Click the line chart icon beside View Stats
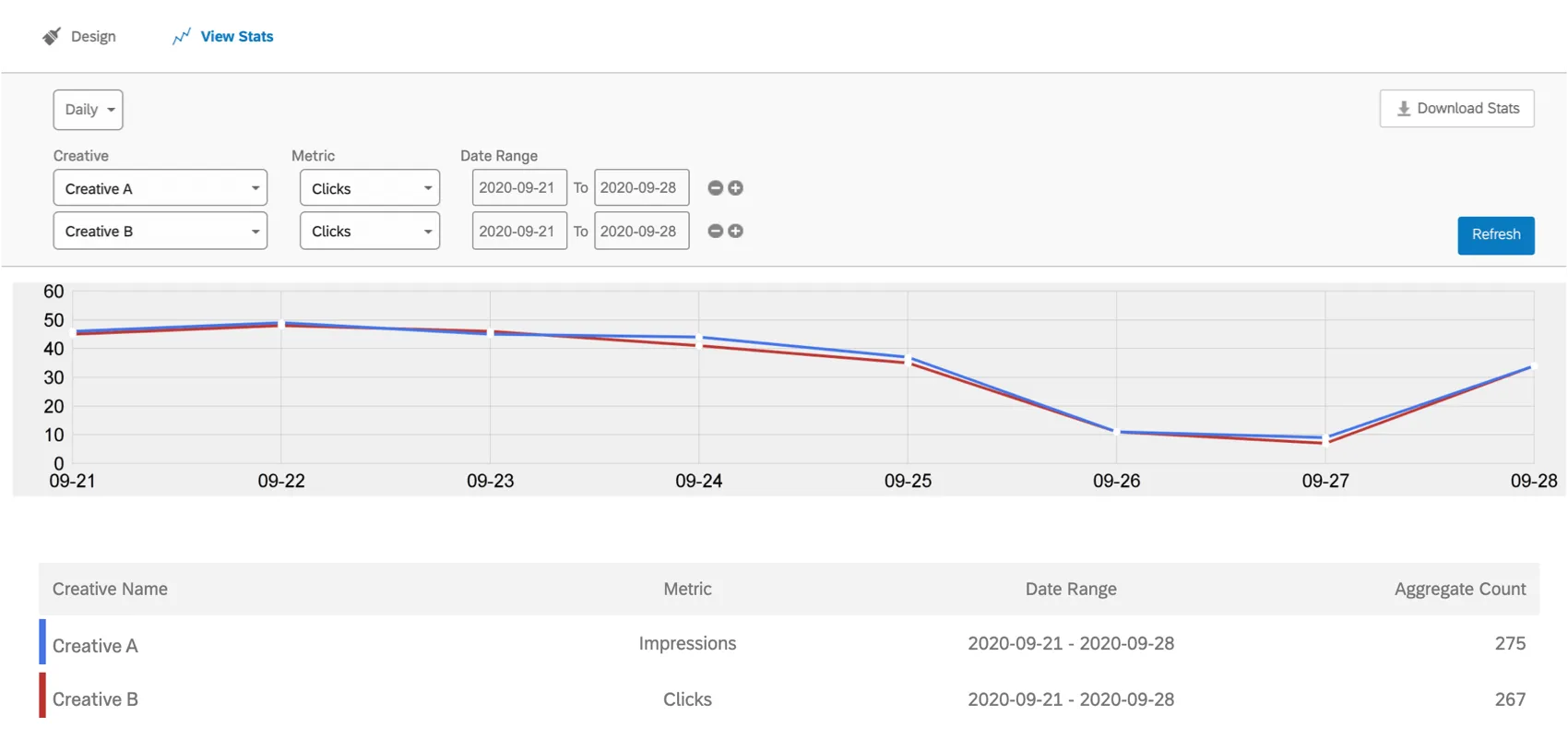 coord(181,36)
